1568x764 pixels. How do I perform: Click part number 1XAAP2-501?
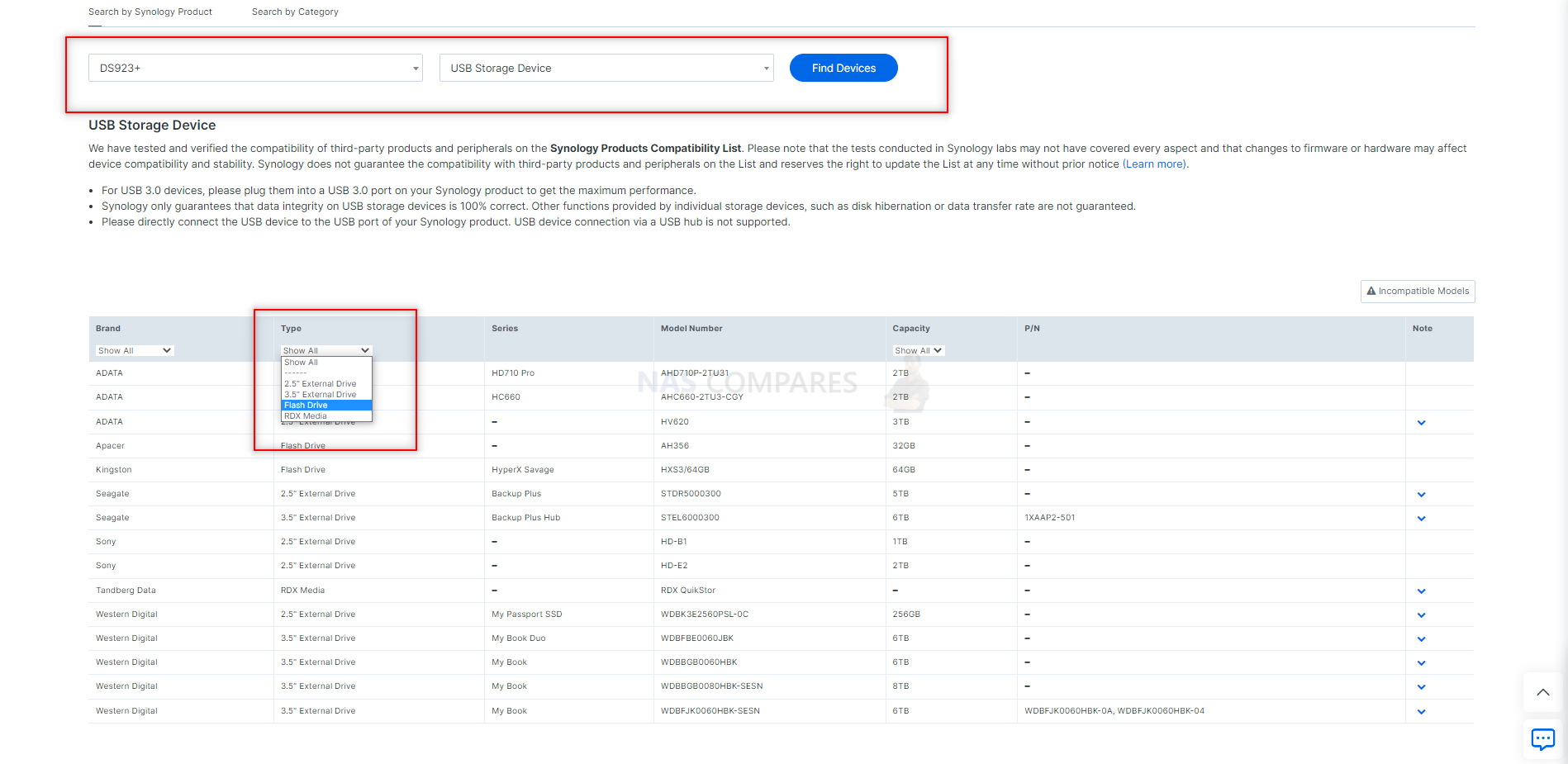point(1050,518)
